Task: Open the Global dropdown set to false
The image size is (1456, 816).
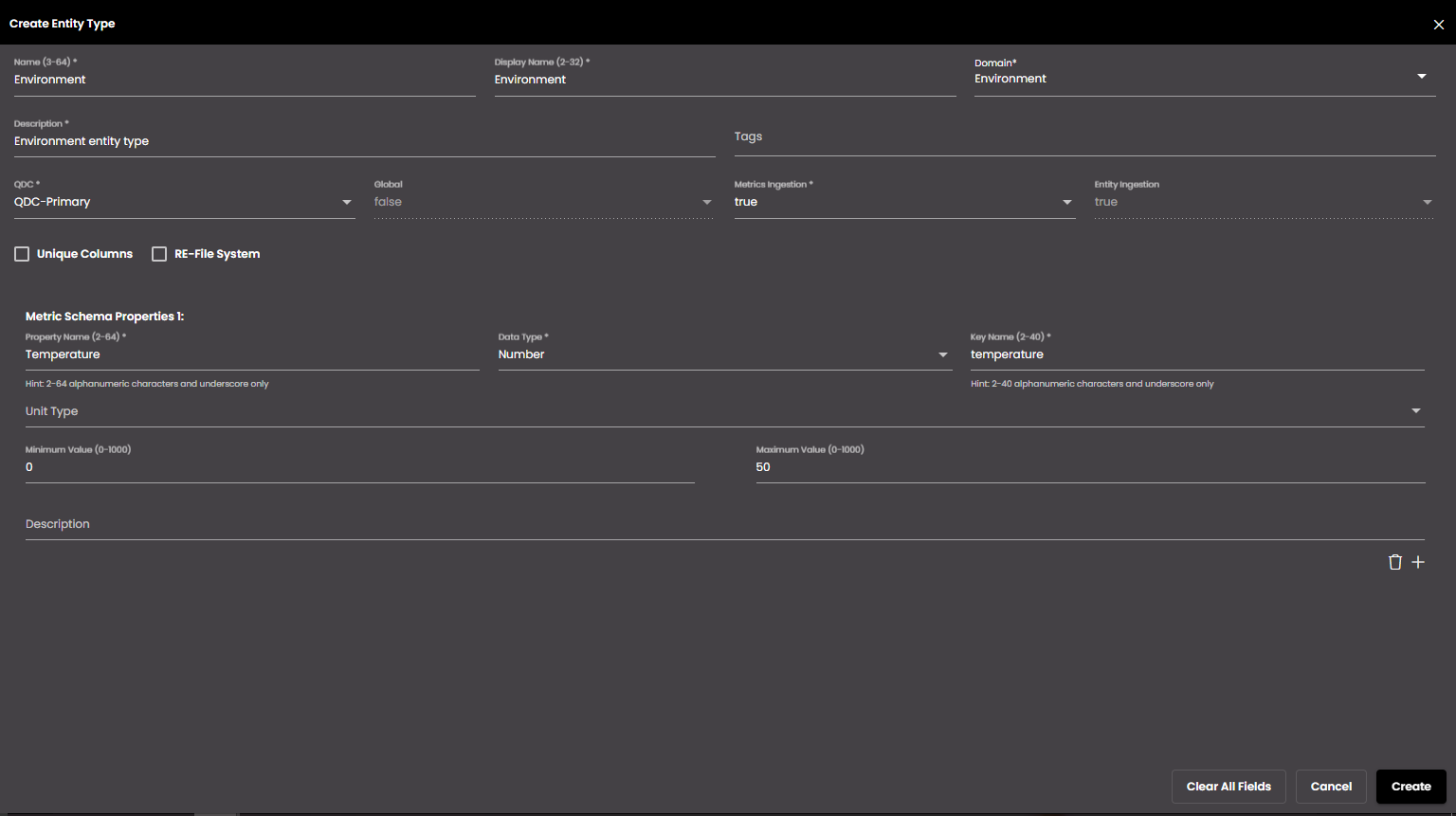Action: point(544,201)
